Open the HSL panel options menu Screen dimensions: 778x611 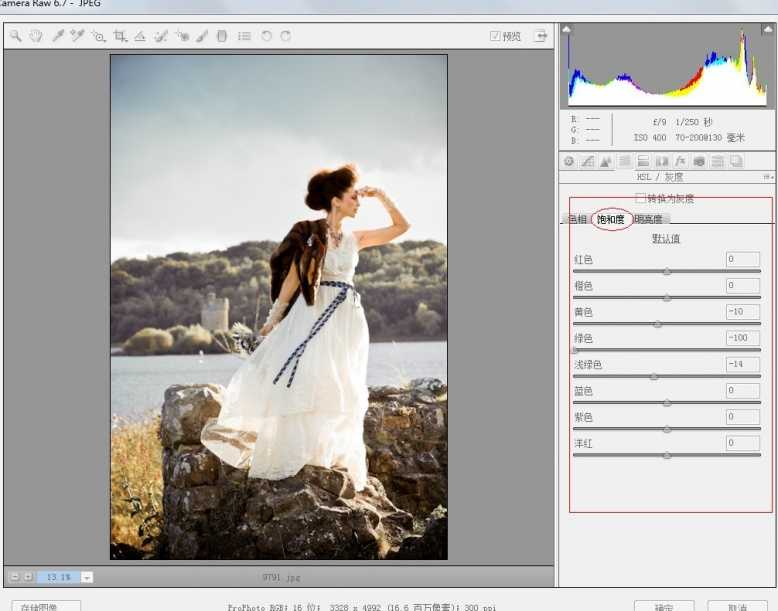coord(767,177)
